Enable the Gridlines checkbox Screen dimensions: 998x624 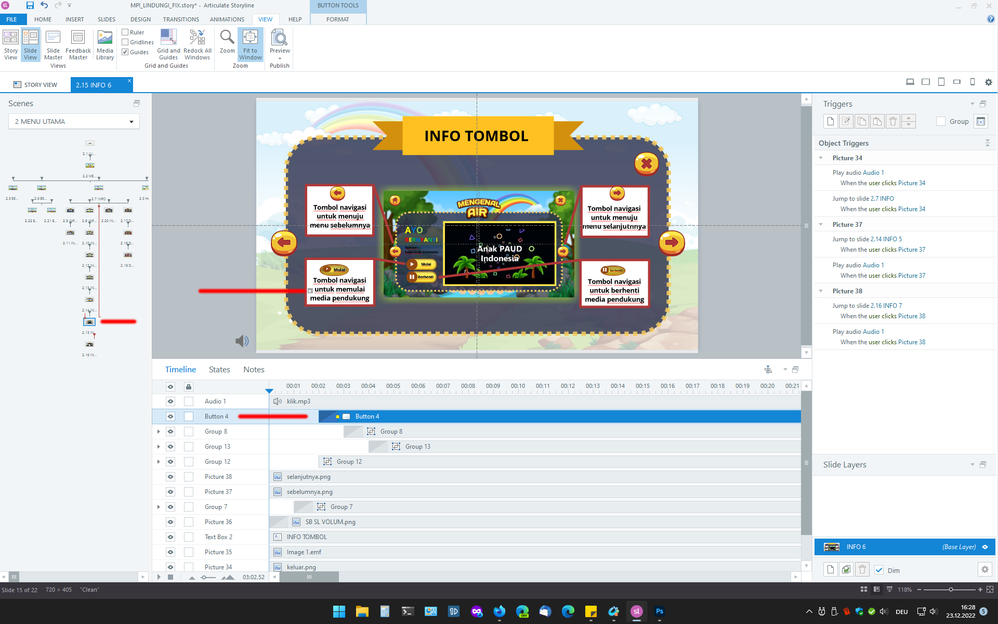coord(125,42)
